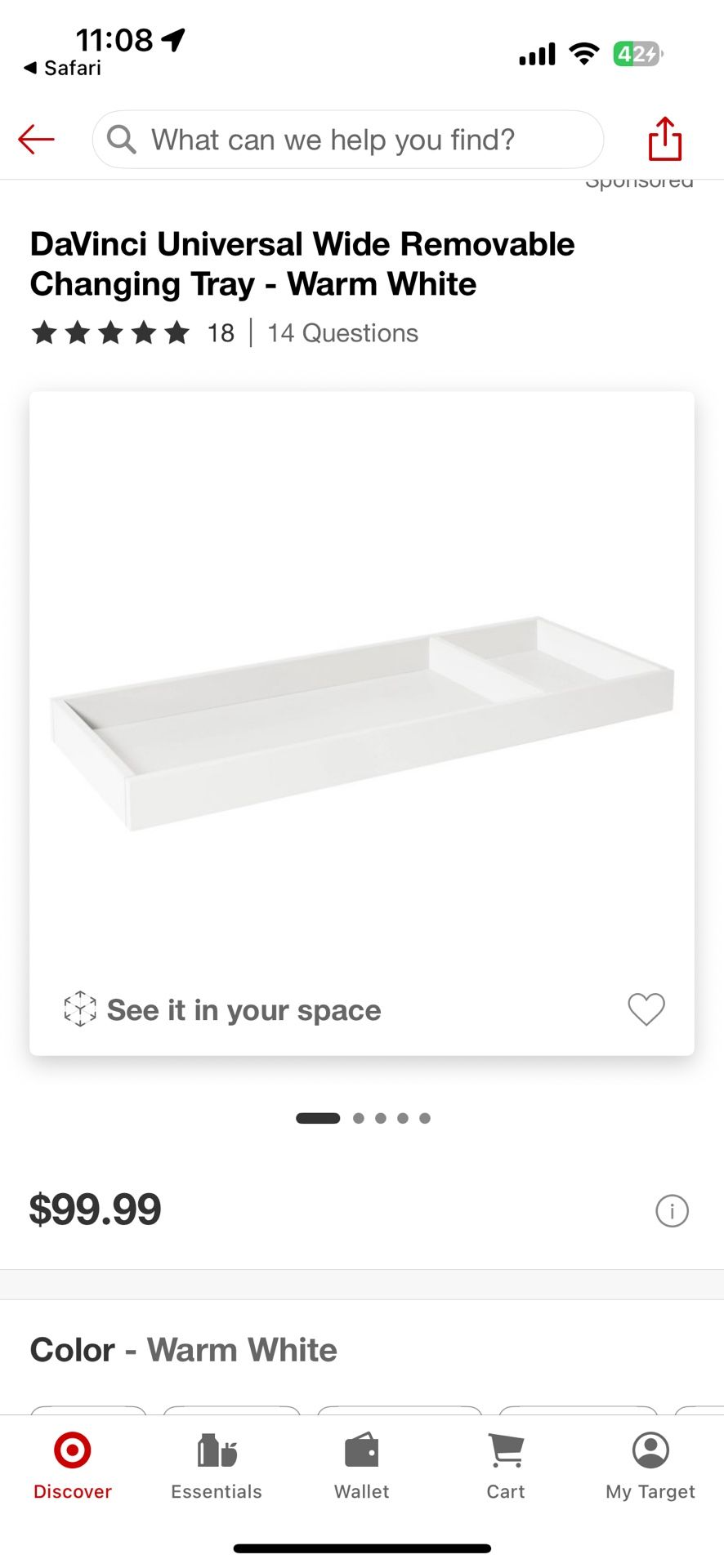The width and height of the screenshot is (724, 1568).
Task: View the 18 star ratings
Action: 131,333
